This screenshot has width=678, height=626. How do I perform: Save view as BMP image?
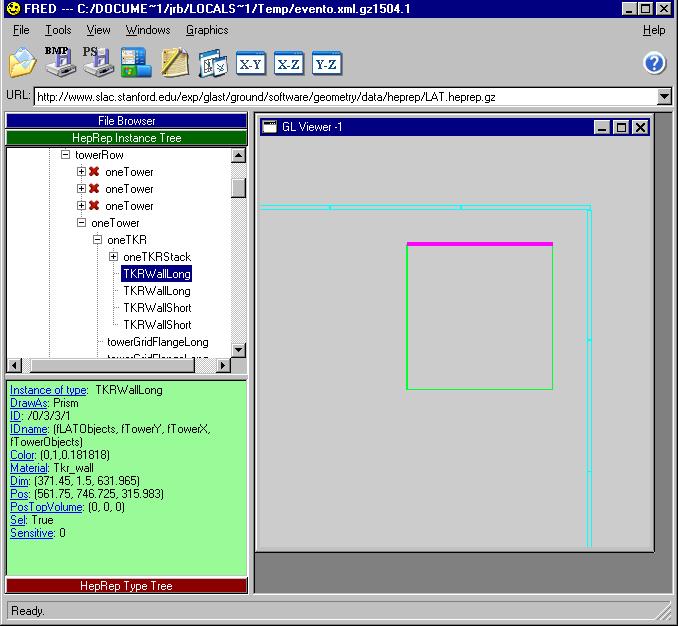pyautogui.click(x=60, y=62)
